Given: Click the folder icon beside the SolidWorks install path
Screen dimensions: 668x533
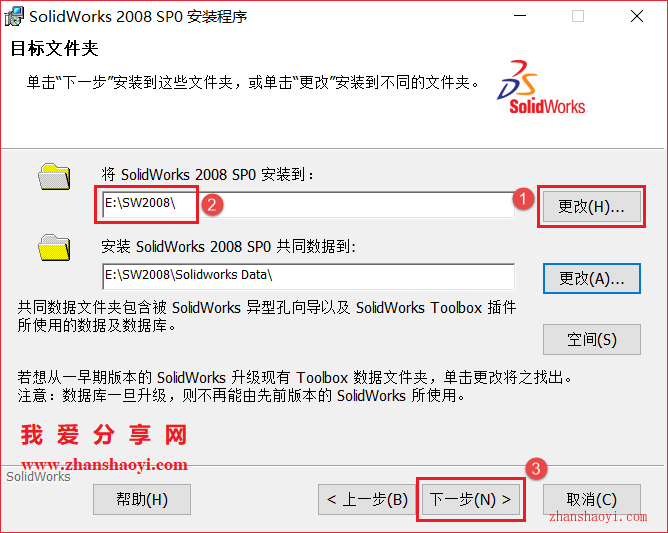Looking at the screenshot, I should [x=54, y=176].
